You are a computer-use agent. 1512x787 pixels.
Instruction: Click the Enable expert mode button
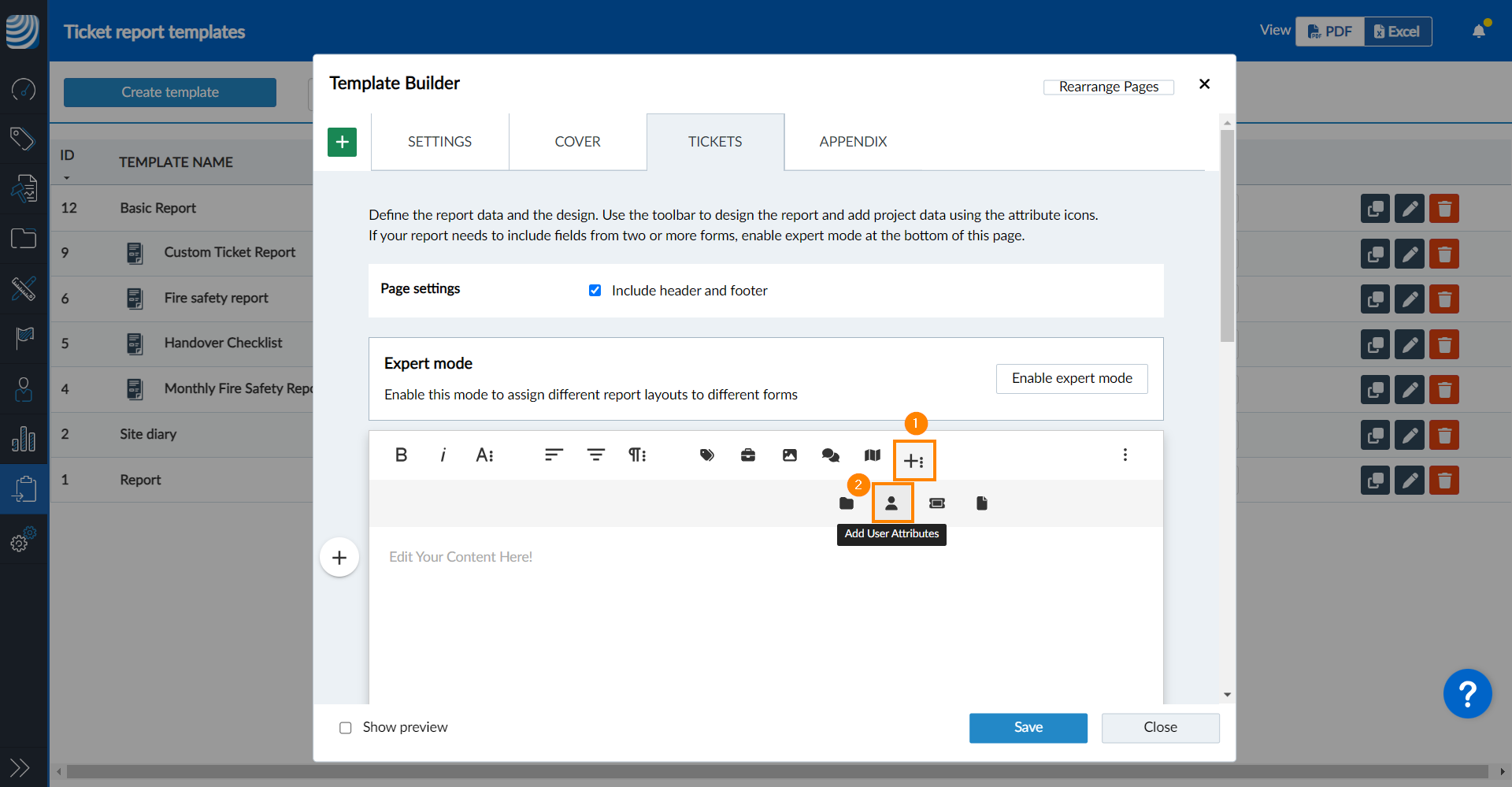(x=1071, y=379)
